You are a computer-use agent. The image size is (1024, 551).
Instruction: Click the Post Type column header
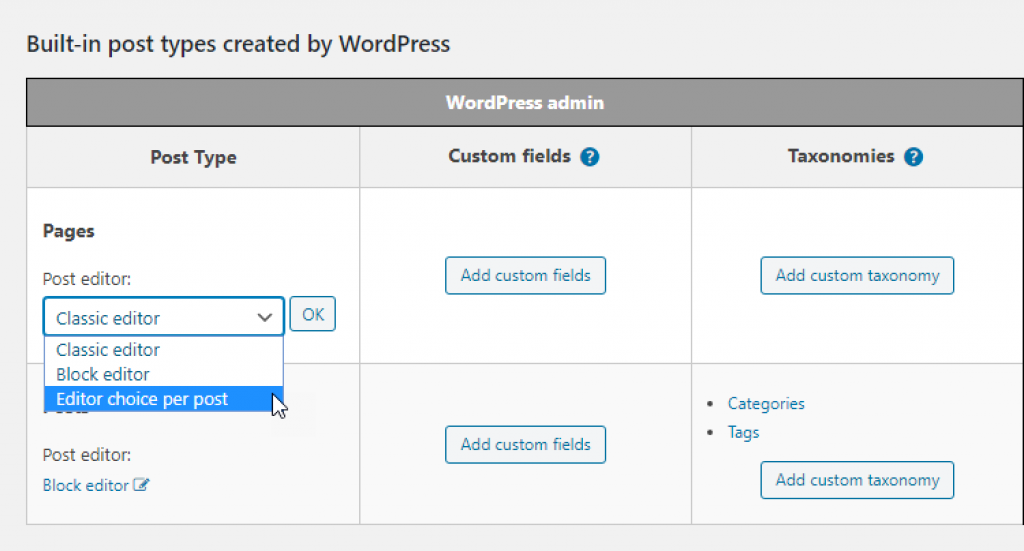coord(193,157)
